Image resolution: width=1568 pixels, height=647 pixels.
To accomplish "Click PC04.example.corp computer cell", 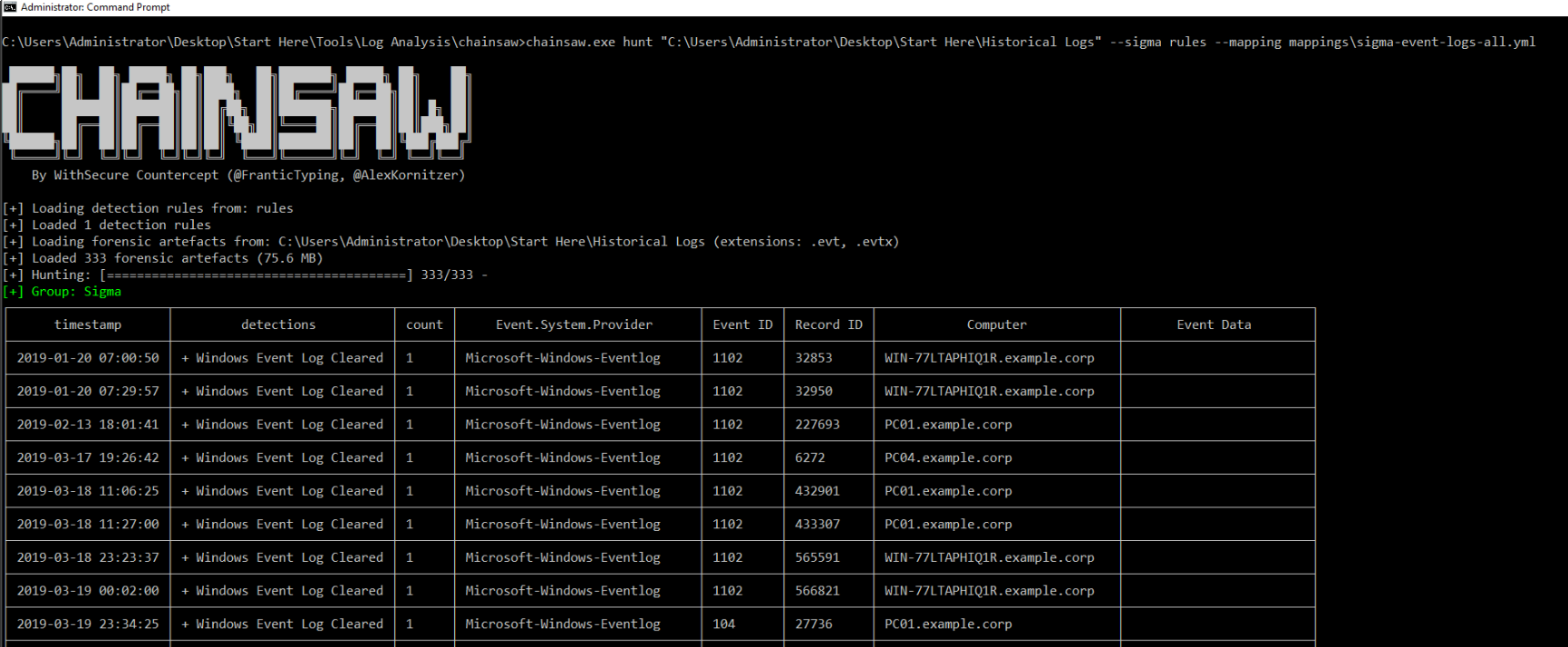I will [x=948, y=458].
